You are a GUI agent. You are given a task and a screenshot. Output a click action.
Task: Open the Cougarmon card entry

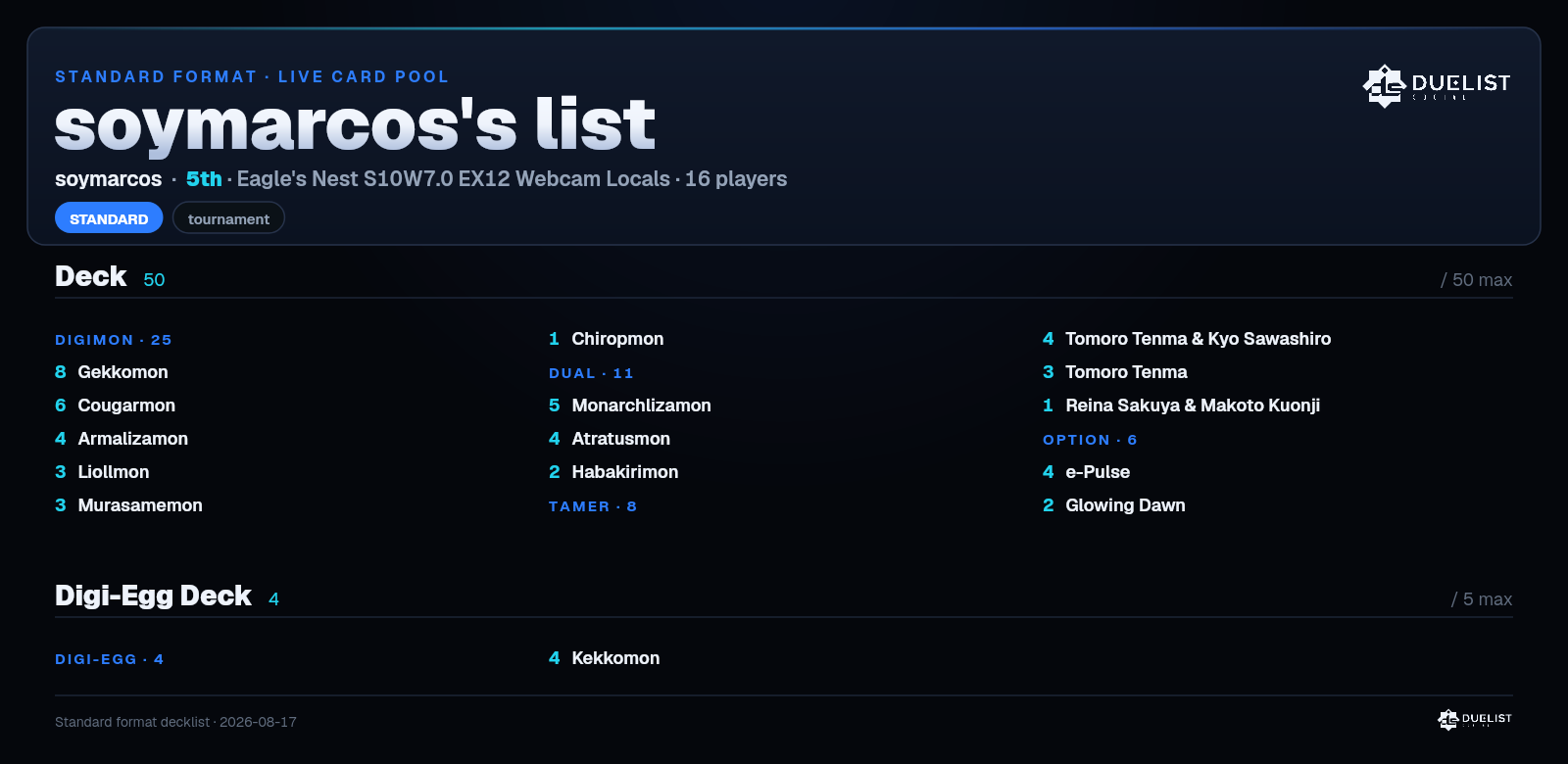pos(116,406)
